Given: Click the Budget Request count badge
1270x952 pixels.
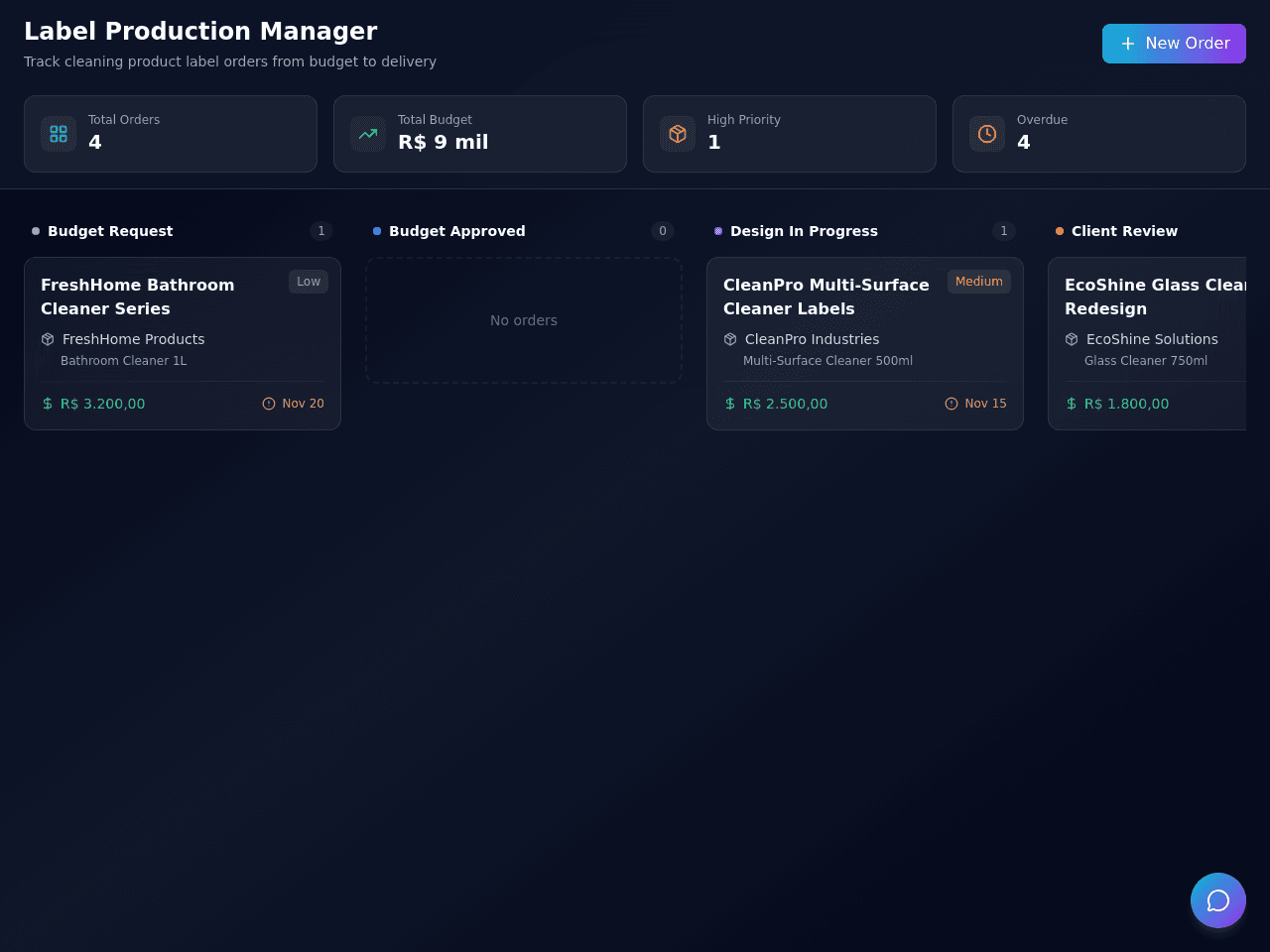Looking at the screenshot, I should pyautogui.click(x=321, y=231).
